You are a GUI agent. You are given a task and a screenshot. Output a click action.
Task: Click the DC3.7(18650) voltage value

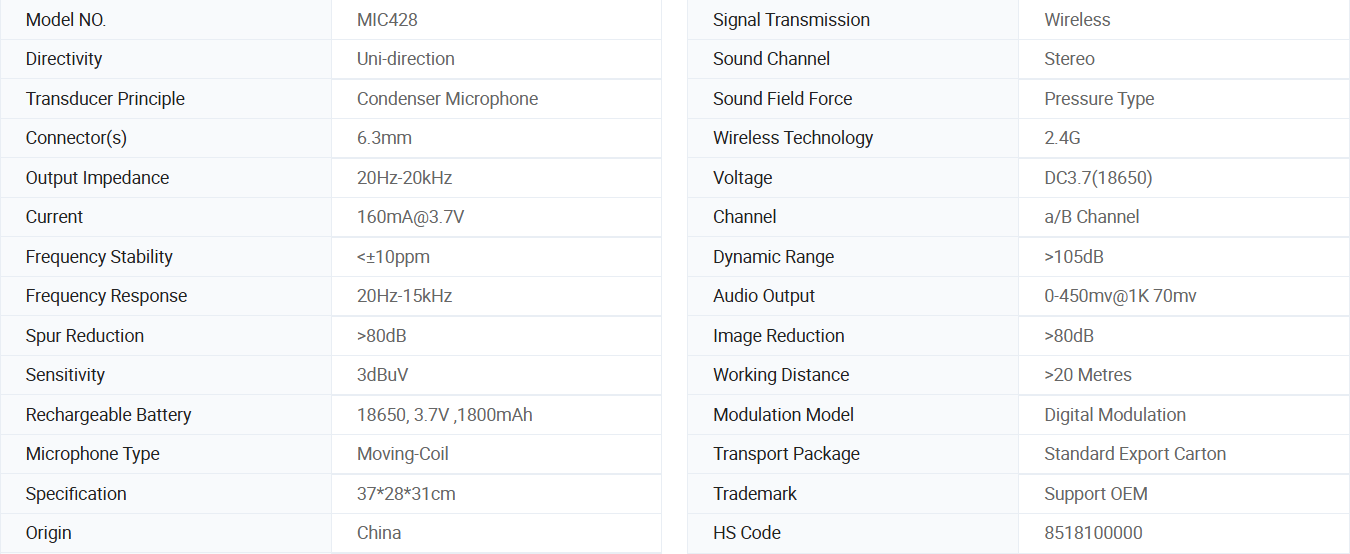pyautogui.click(x=1098, y=178)
